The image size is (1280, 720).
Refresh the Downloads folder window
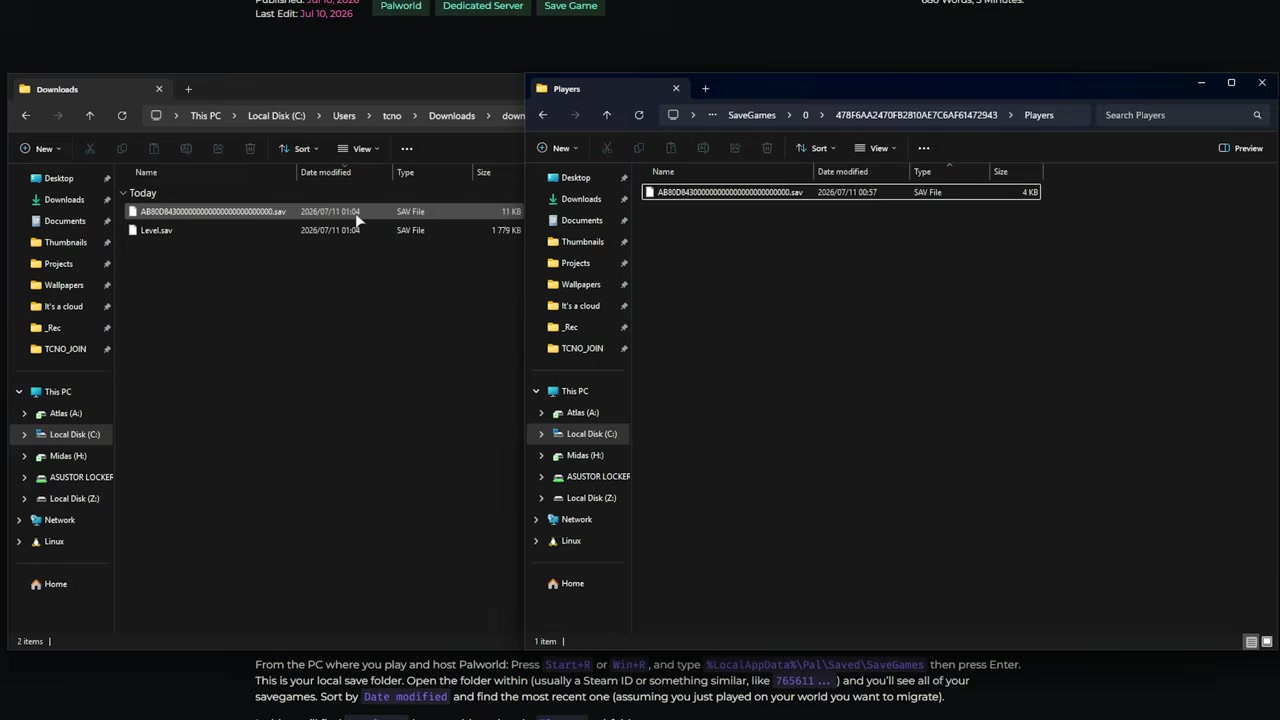pos(122,116)
